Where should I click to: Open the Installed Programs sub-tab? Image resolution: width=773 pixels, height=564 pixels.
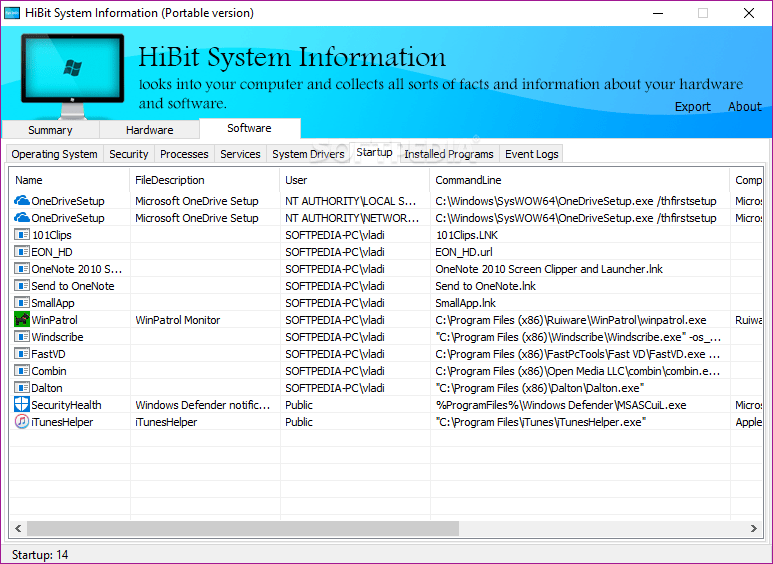[449, 154]
